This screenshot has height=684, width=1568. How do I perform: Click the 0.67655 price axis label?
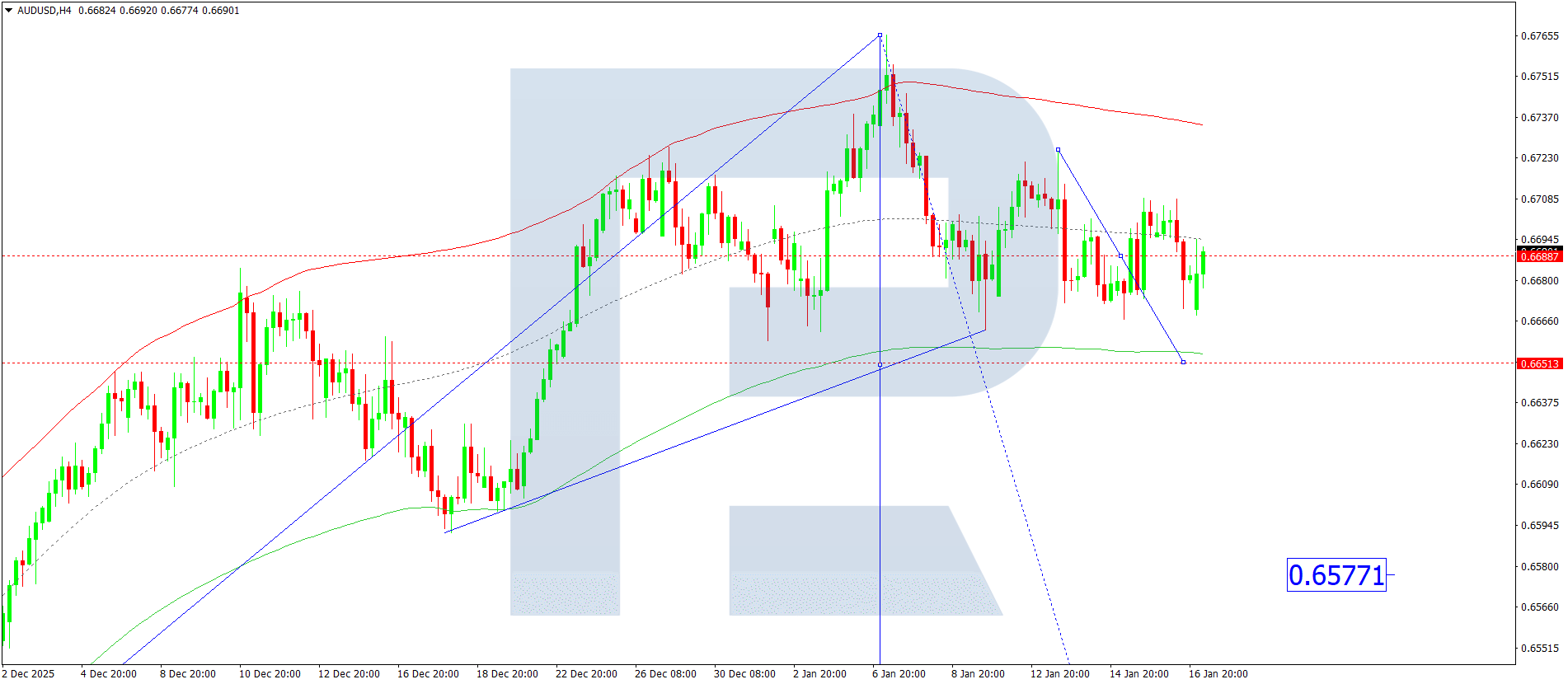pos(1539,36)
